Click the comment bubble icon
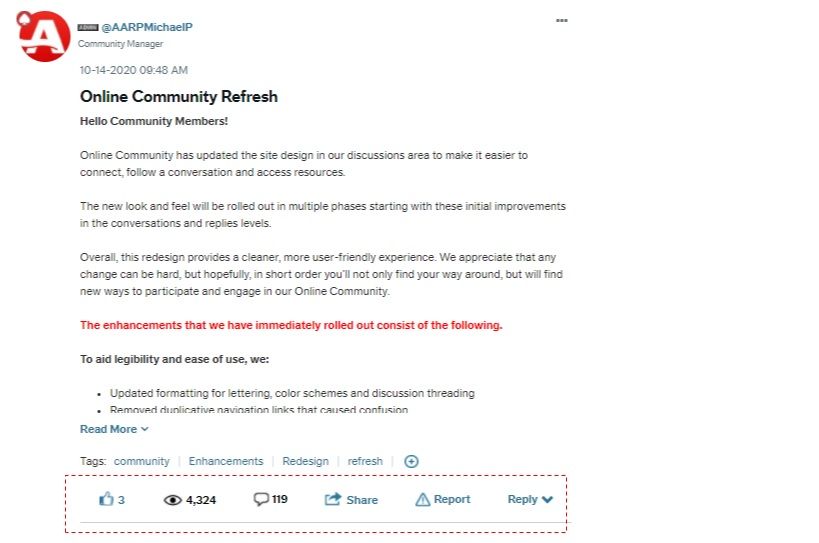This screenshot has width=819, height=543. (x=261, y=499)
